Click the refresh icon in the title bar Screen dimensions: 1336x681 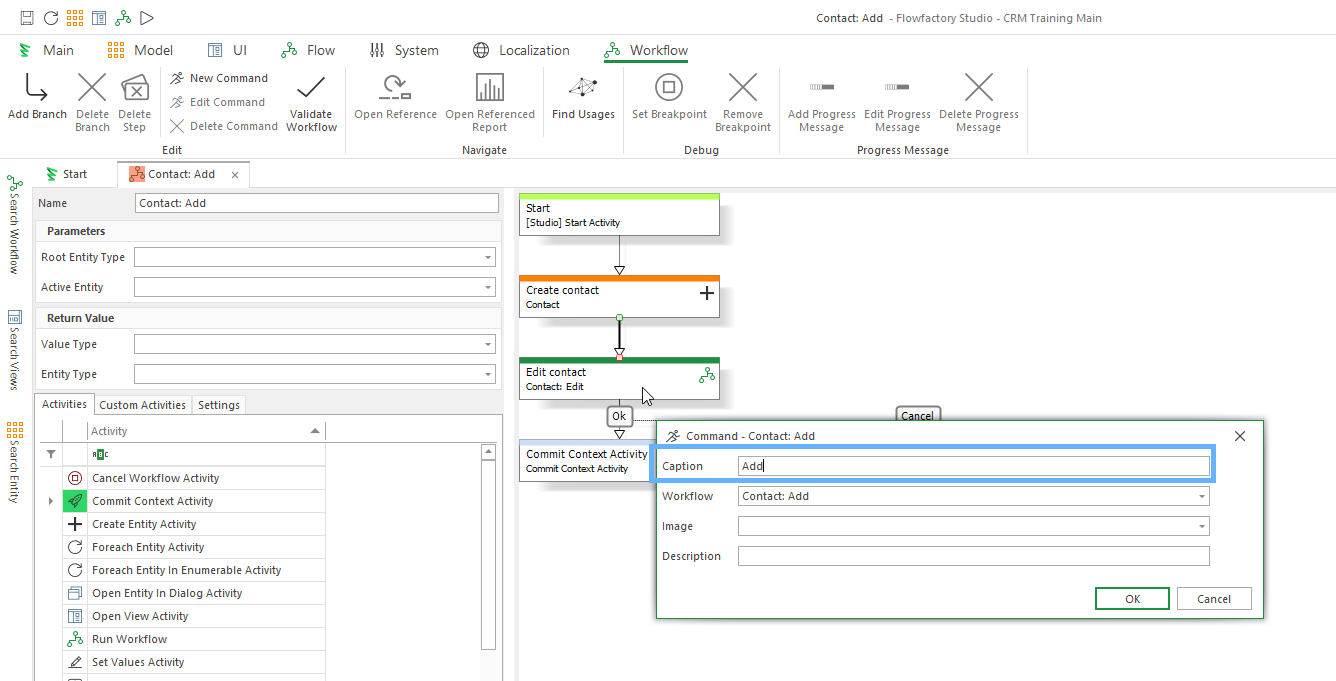(x=51, y=18)
